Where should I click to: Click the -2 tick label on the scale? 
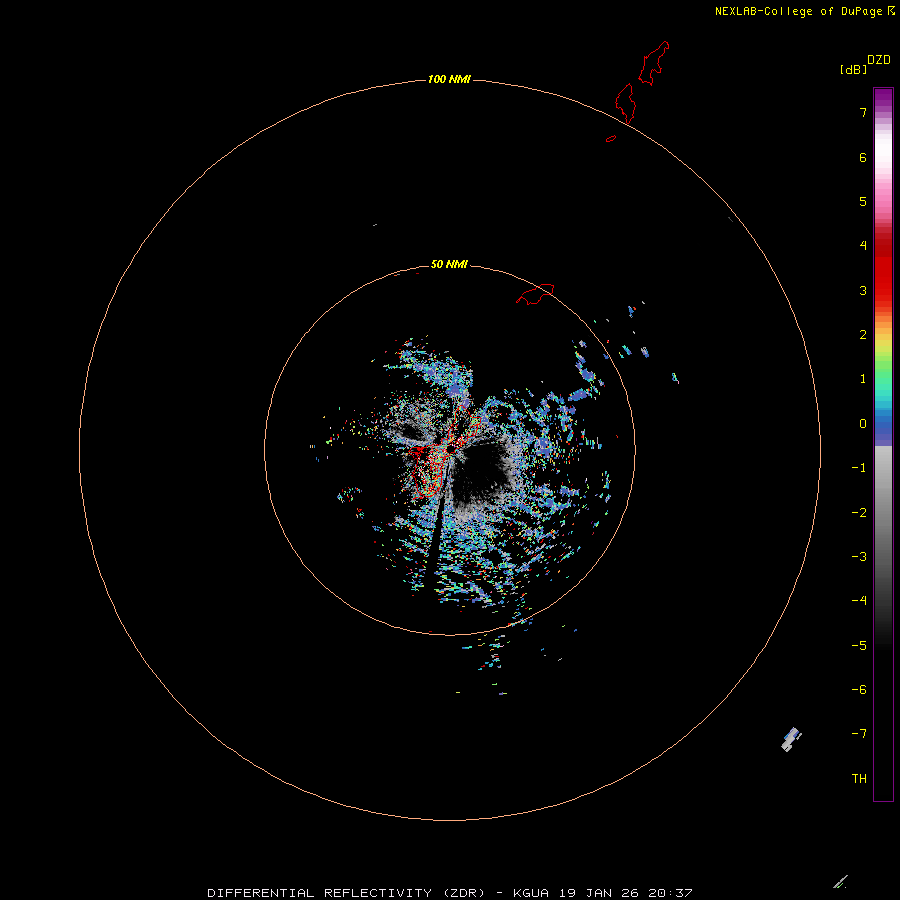[x=859, y=513]
